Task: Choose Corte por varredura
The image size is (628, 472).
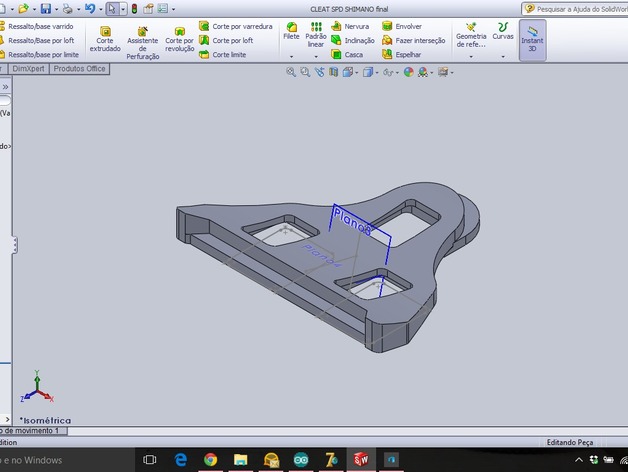Action: tap(236, 26)
